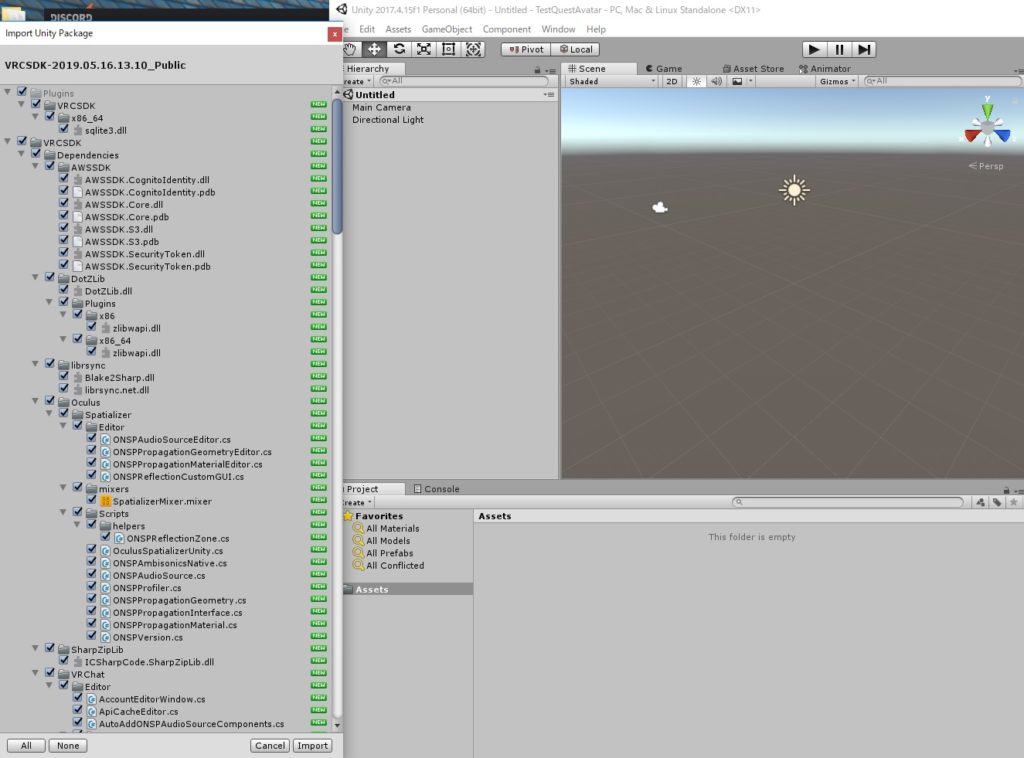1024x758 pixels.
Task: Select the Rotate tool in the toolbar
Action: pos(399,49)
